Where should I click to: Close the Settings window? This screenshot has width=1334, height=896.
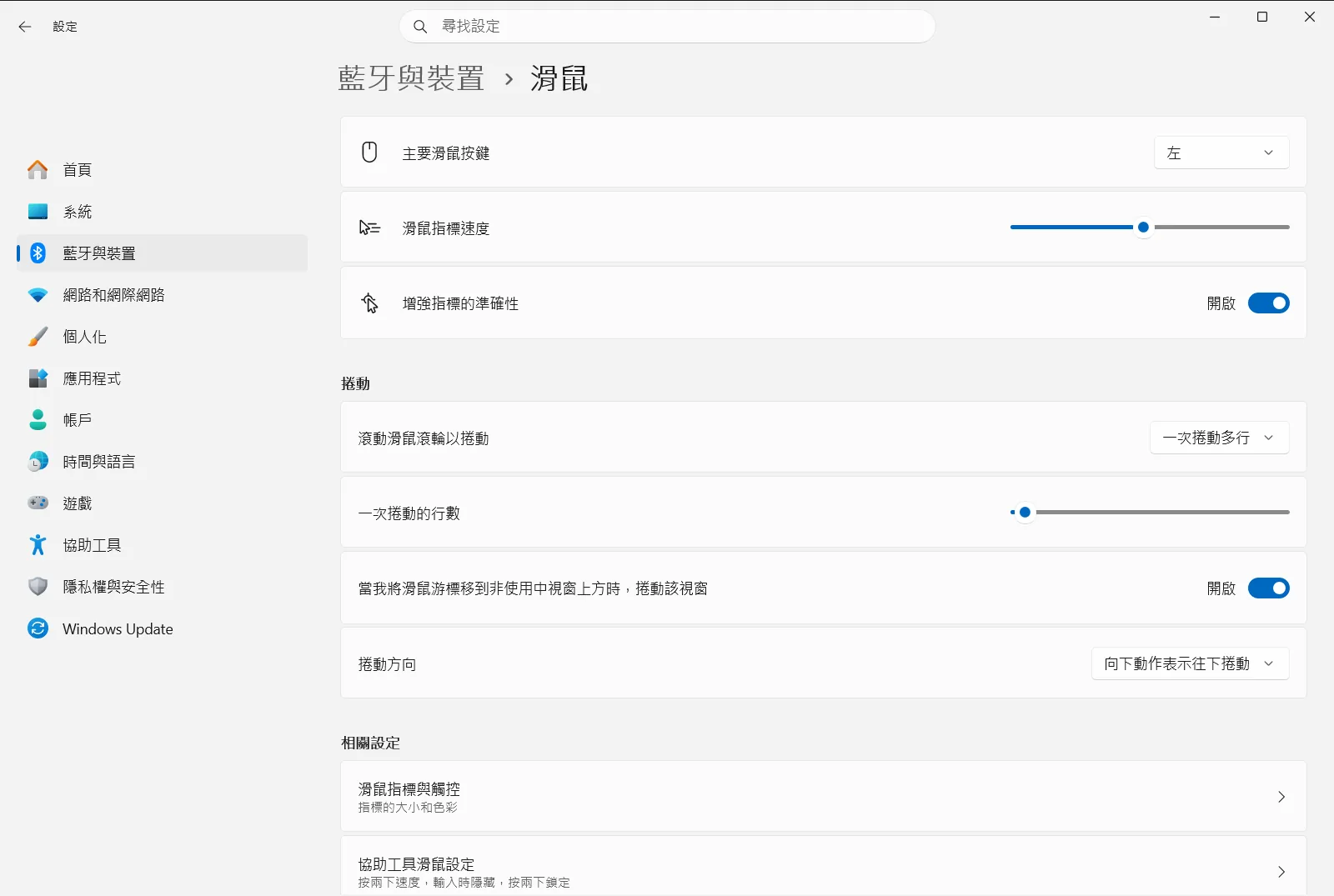coord(1310,18)
